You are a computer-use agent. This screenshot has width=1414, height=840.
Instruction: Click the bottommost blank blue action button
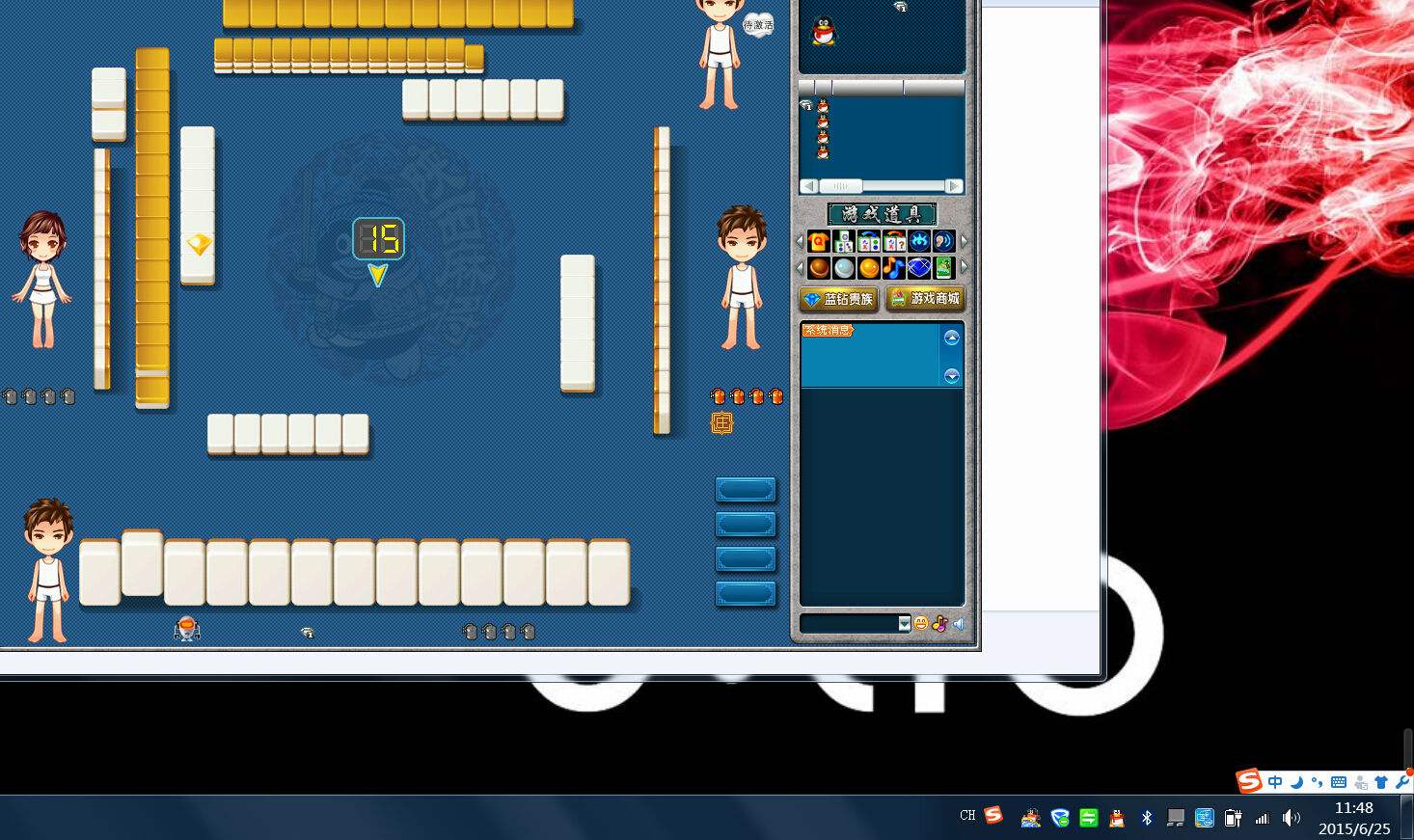[x=746, y=594]
